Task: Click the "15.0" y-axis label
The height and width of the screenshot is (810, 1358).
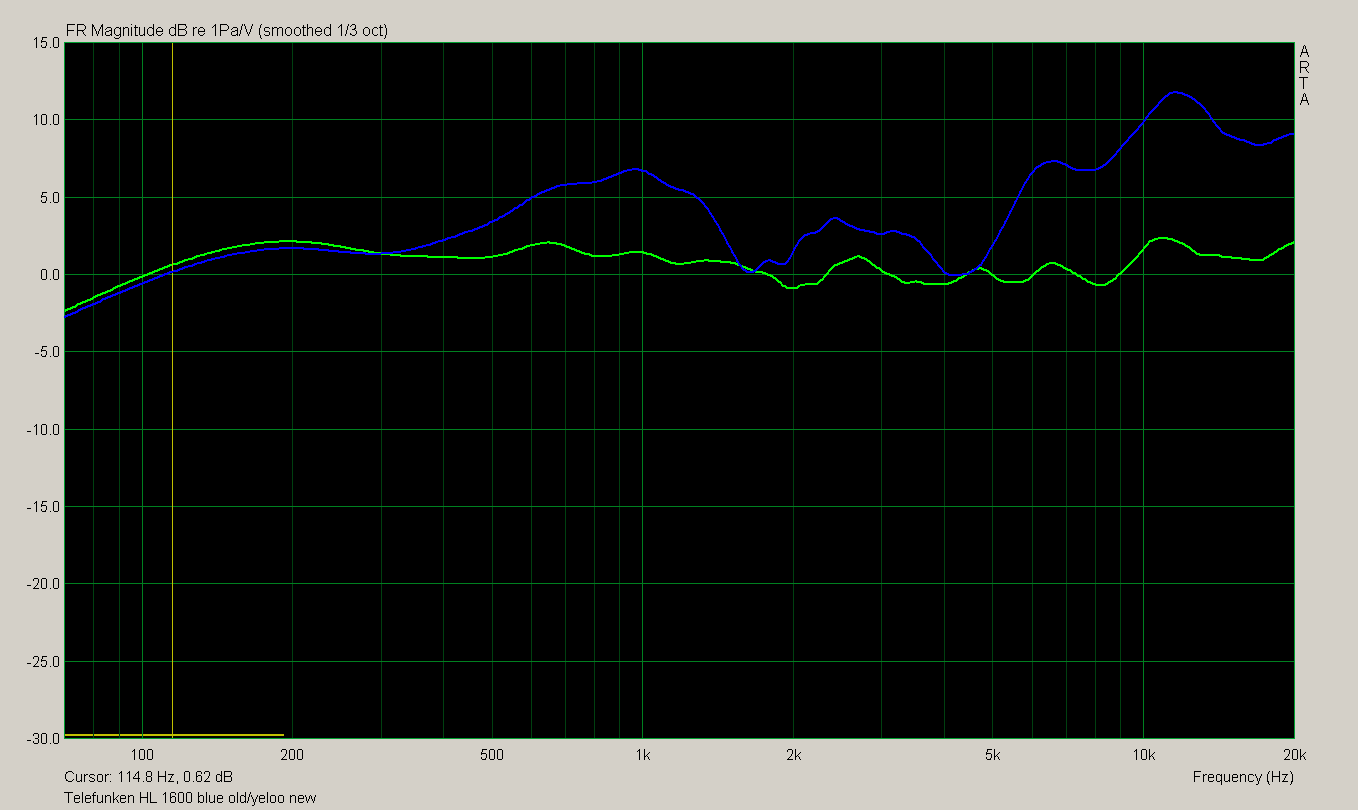Action: [46, 43]
